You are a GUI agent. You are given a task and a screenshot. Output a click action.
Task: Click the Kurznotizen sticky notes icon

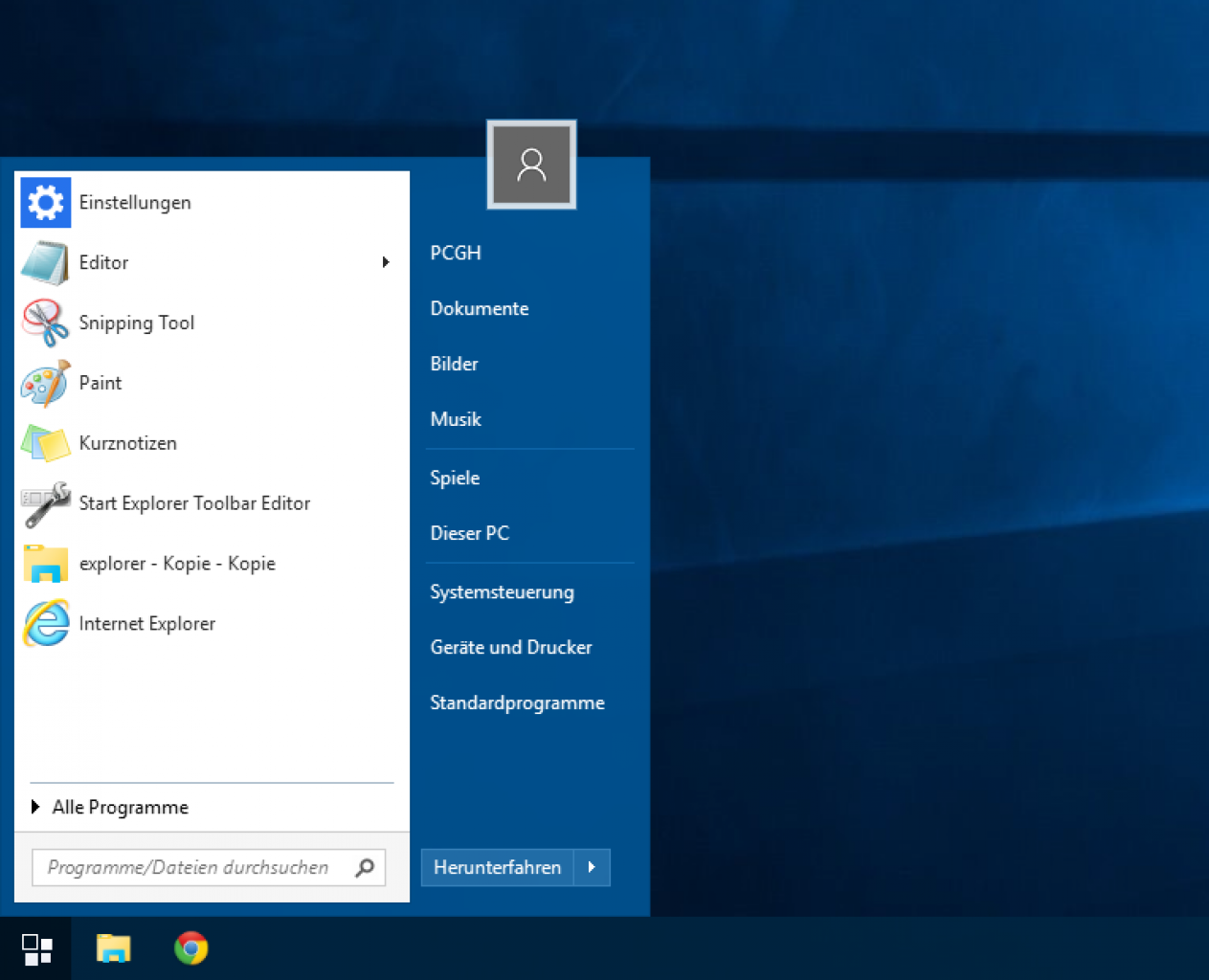pyautogui.click(x=45, y=443)
